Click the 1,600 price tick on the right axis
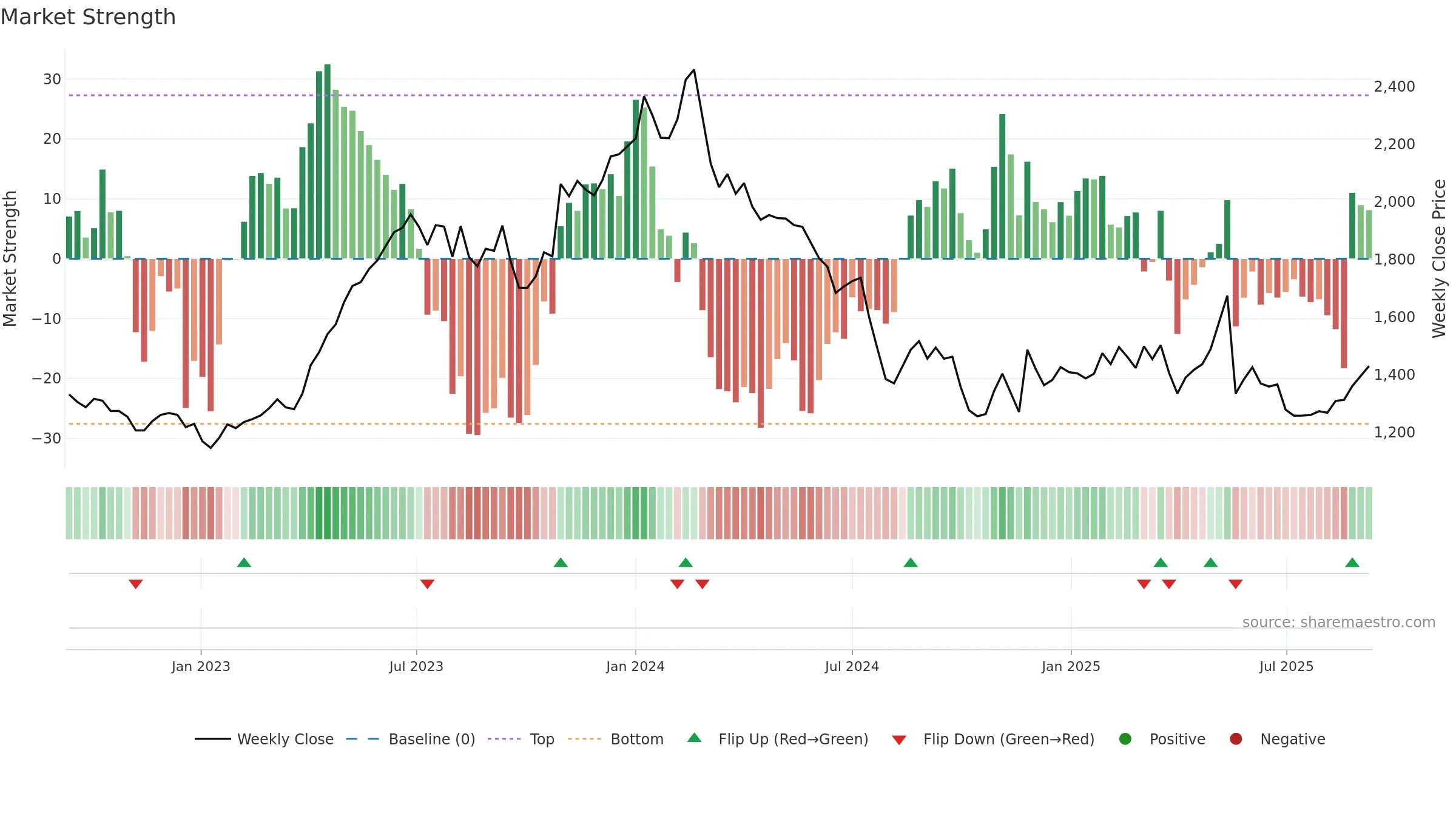 (x=1395, y=317)
